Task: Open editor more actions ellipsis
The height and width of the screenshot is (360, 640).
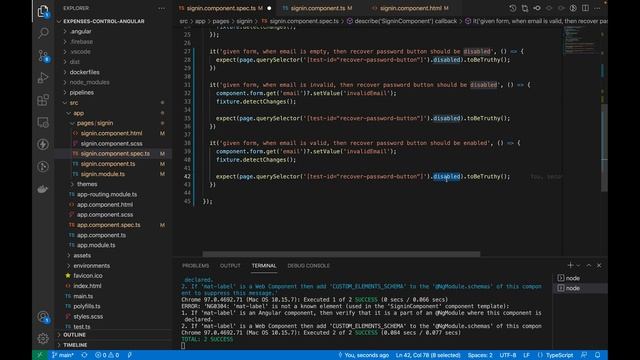Action: 598,8
